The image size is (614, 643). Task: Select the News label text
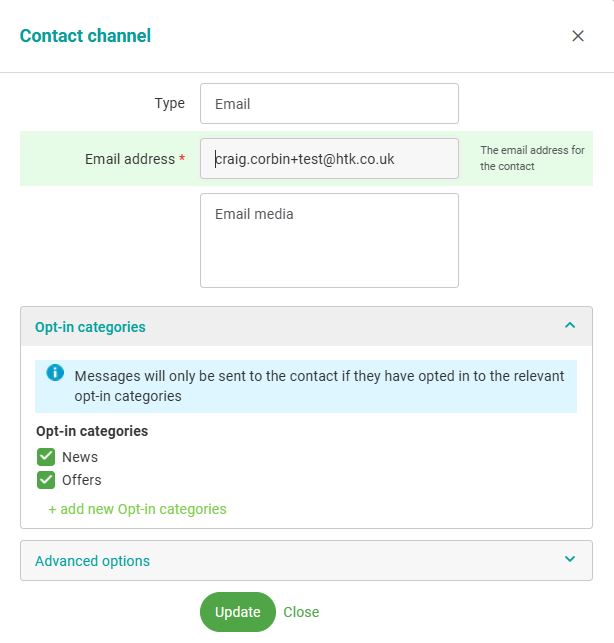80,457
